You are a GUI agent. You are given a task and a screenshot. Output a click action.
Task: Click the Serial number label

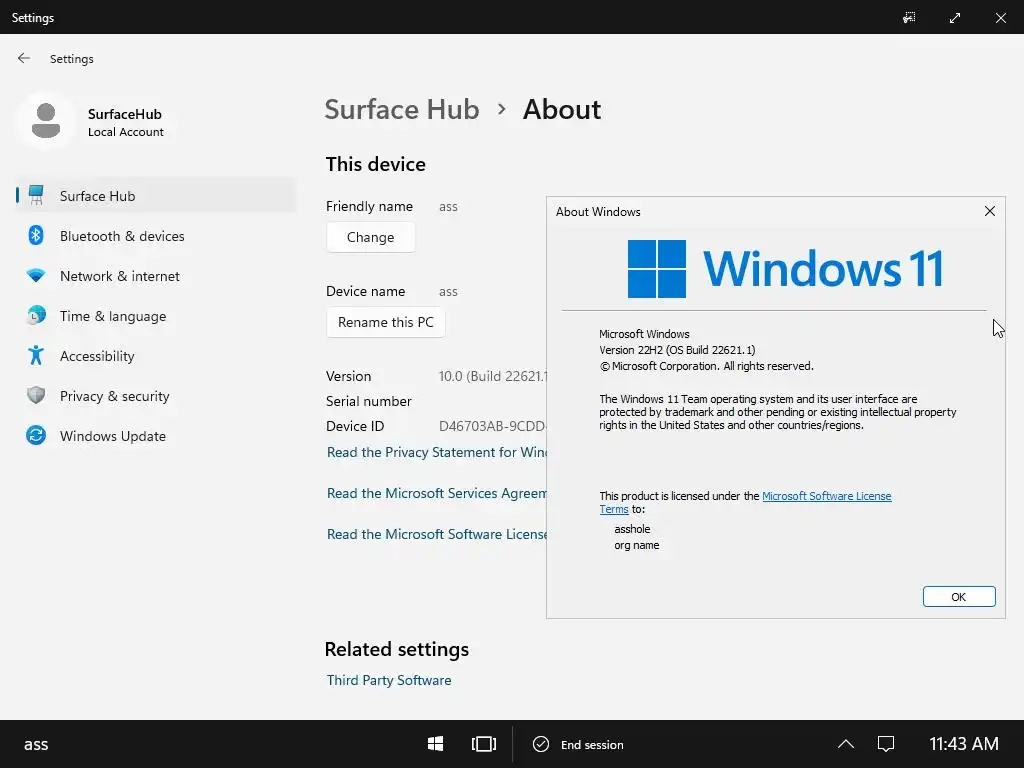[x=368, y=401]
